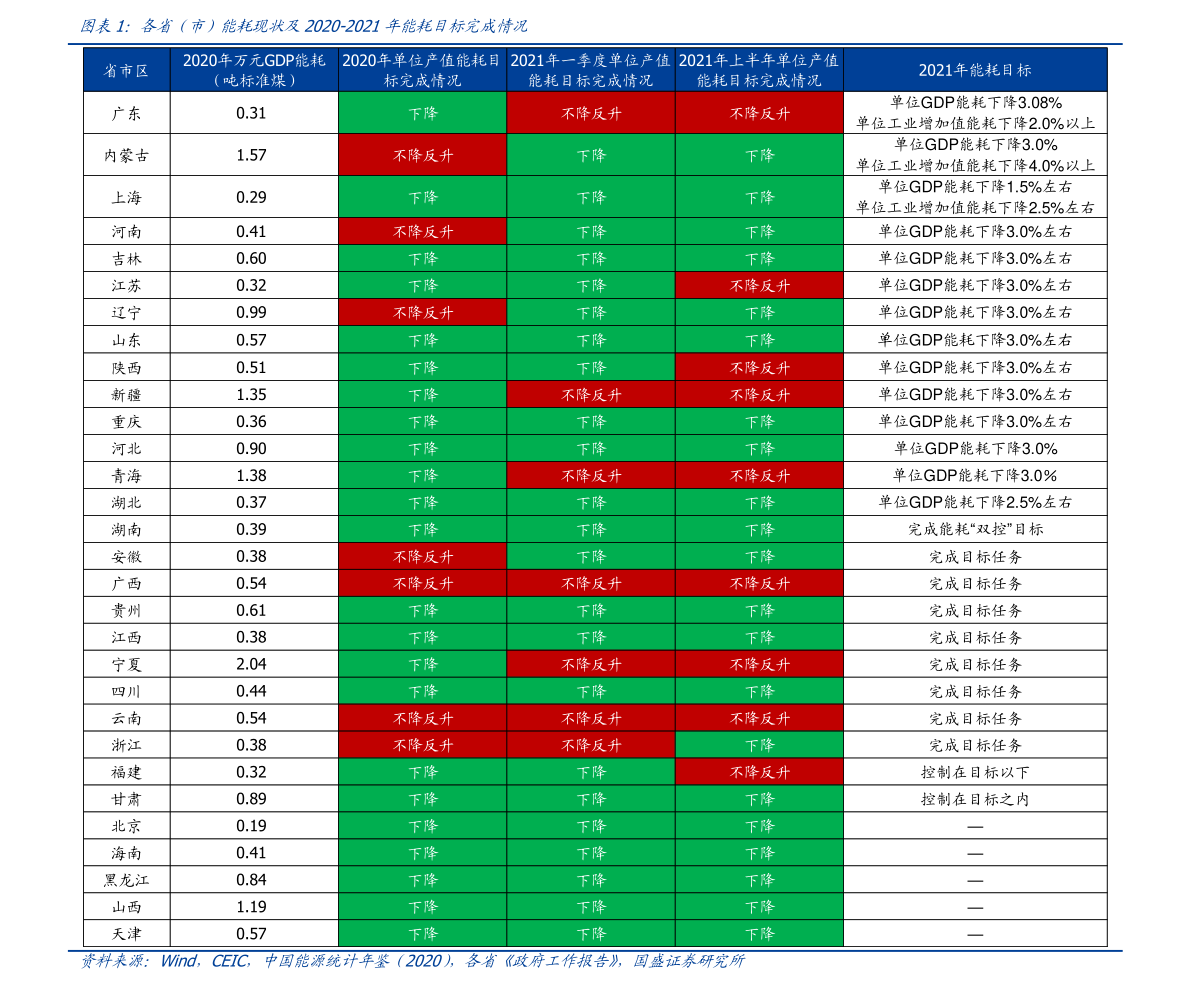Image resolution: width=1191 pixels, height=989 pixels.
Task: Select the value '1.35' in the 新疆 row
Action: click(x=251, y=394)
